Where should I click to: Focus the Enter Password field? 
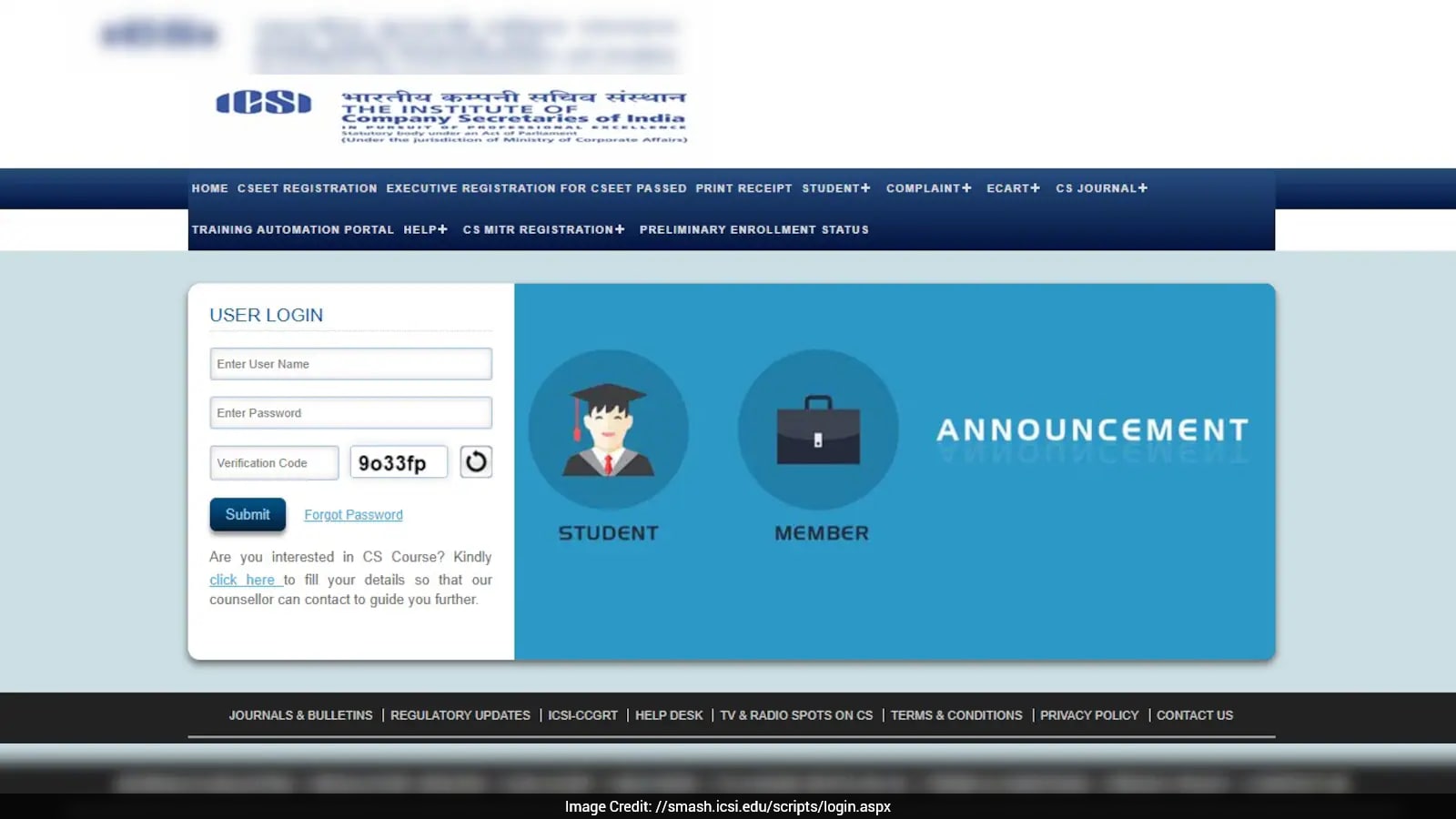click(x=350, y=413)
